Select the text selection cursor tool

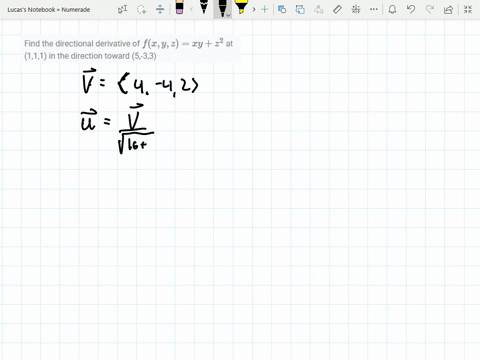tap(122, 9)
